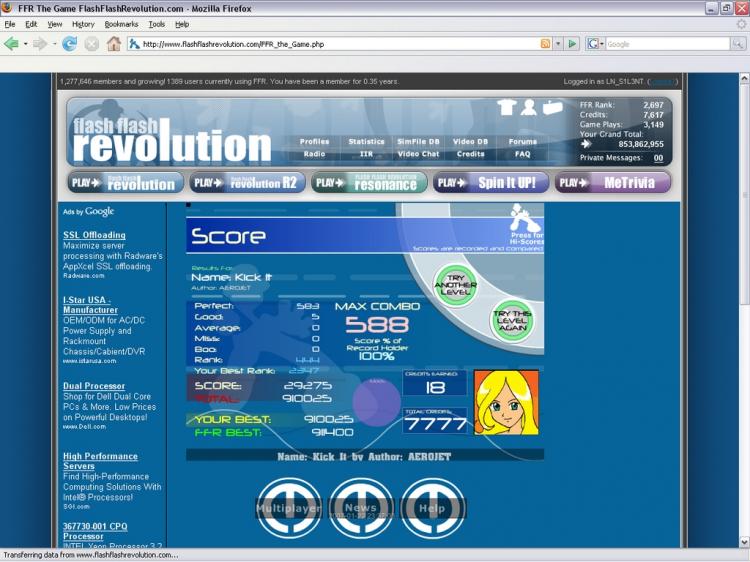This screenshot has height=562, width=750.
Task: Open the SSL Offloading ad link
Action: coord(94,235)
